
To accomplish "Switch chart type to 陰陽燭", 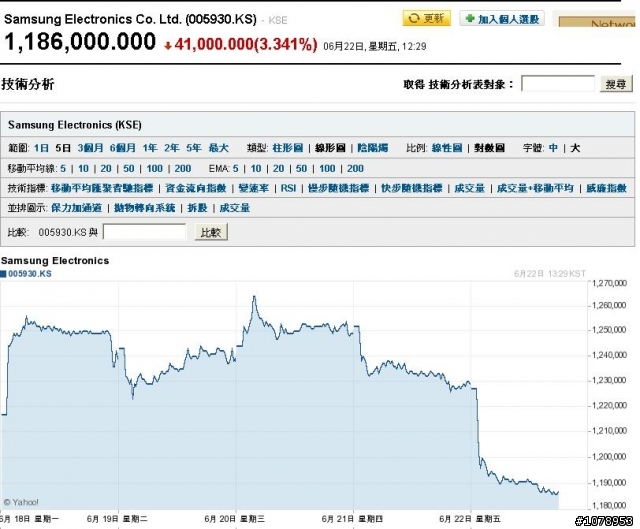I will [x=373, y=148].
